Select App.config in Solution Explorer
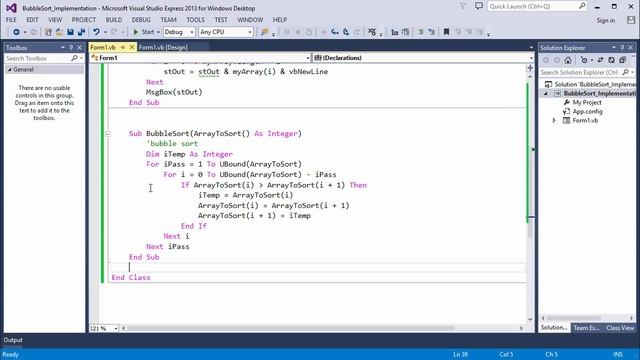The width and height of the screenshot is (640, 360). click(x=587, y=111)
